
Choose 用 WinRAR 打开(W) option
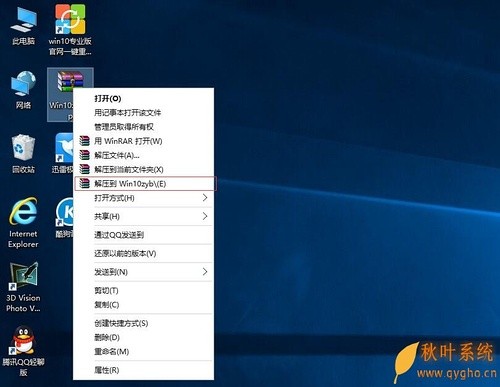point(143,141)
